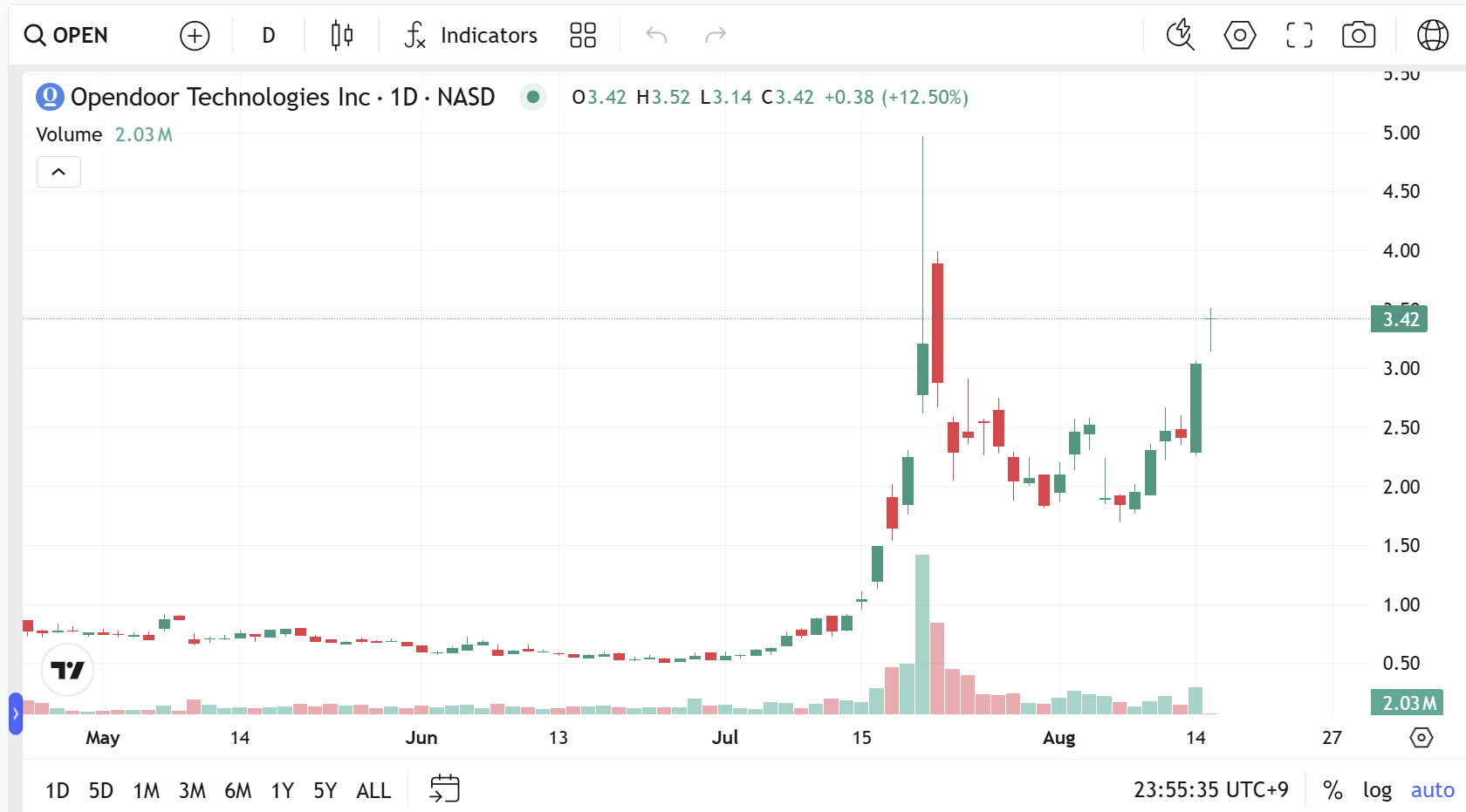Open time axis settings gear icon
This screenshot has height=812, width=1466.
[x=1421, y=738]
